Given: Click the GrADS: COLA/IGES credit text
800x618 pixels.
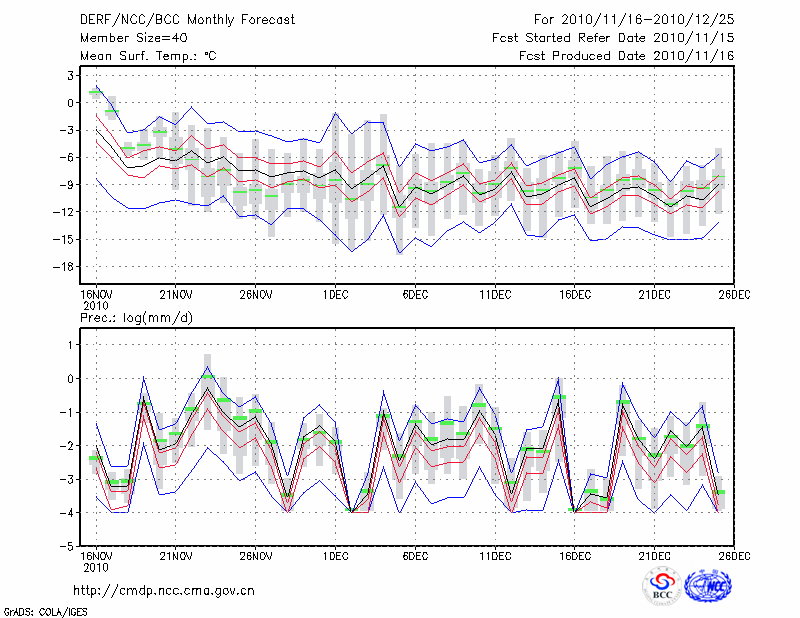Looking at the screenshot, I should [43, 610].
